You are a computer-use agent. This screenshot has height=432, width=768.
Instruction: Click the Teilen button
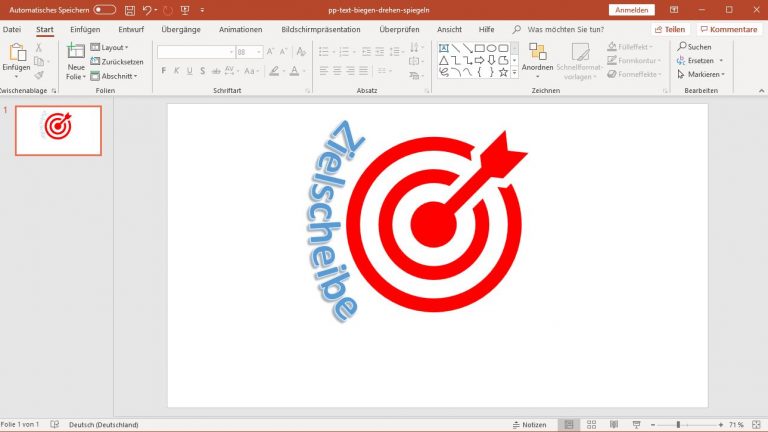[x=671, y=30]
